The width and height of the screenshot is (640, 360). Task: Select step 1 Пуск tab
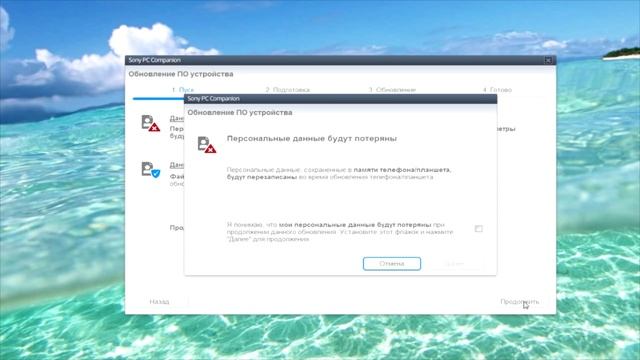click(183, 89)
